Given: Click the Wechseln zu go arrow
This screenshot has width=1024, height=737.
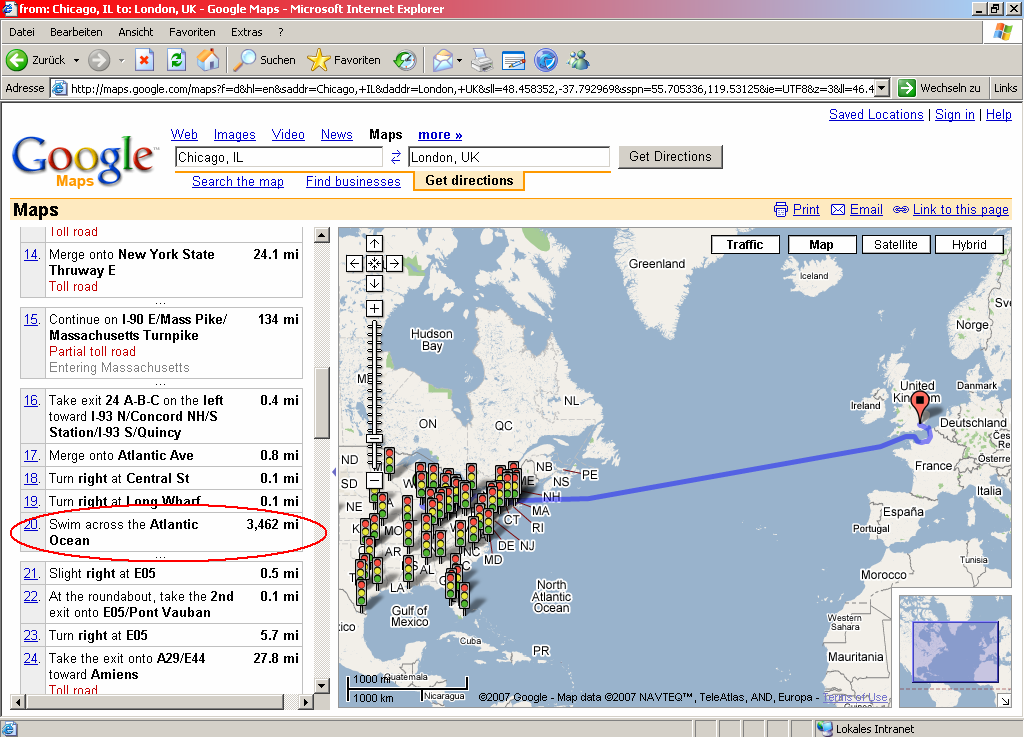Looking at the screenshot, I should pyautogui.click(x=906, y=88).
